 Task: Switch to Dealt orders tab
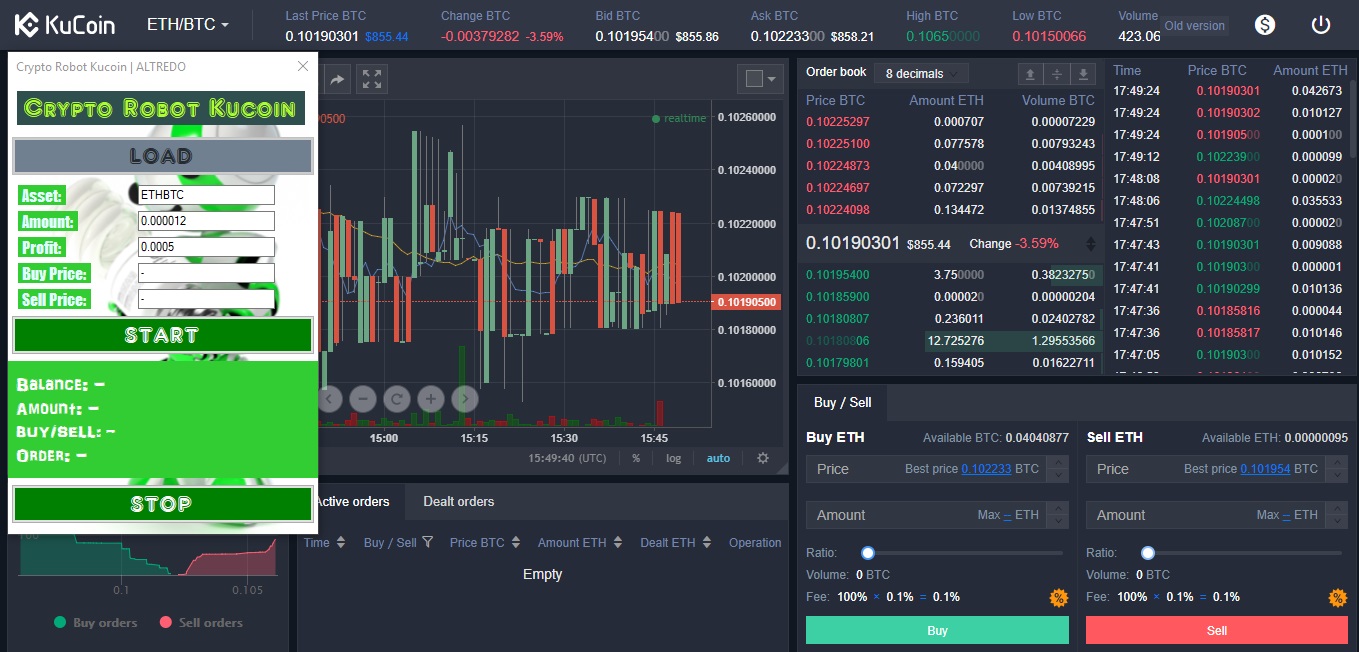459,501
